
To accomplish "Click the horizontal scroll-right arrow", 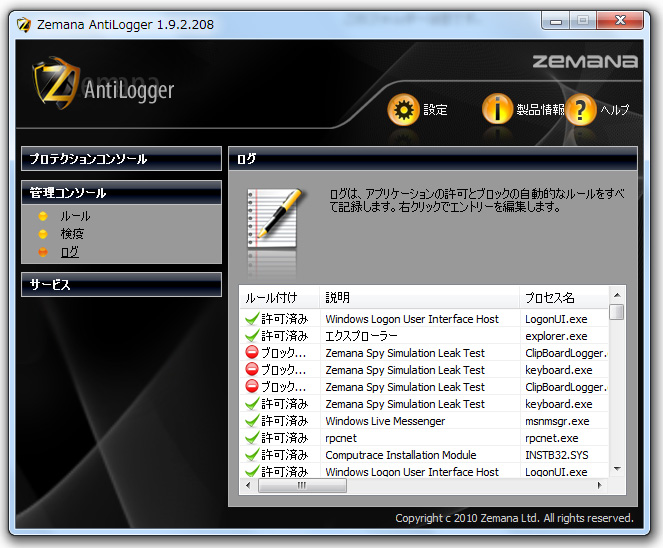I will [x=600, y=485].
